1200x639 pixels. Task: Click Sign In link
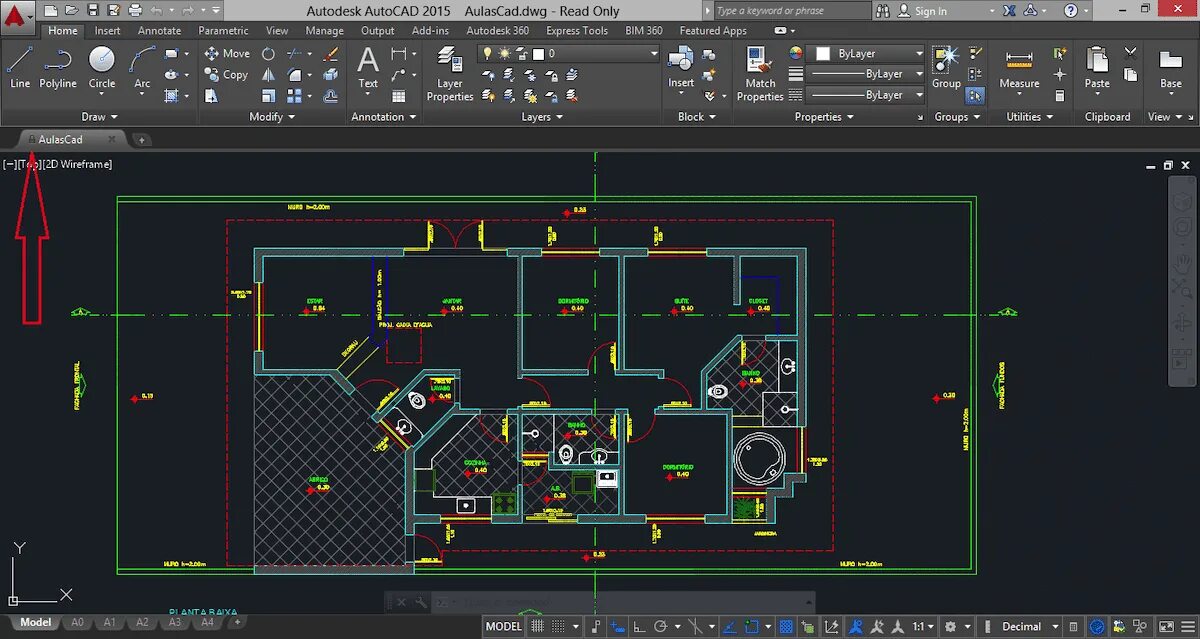coord(930,11)
